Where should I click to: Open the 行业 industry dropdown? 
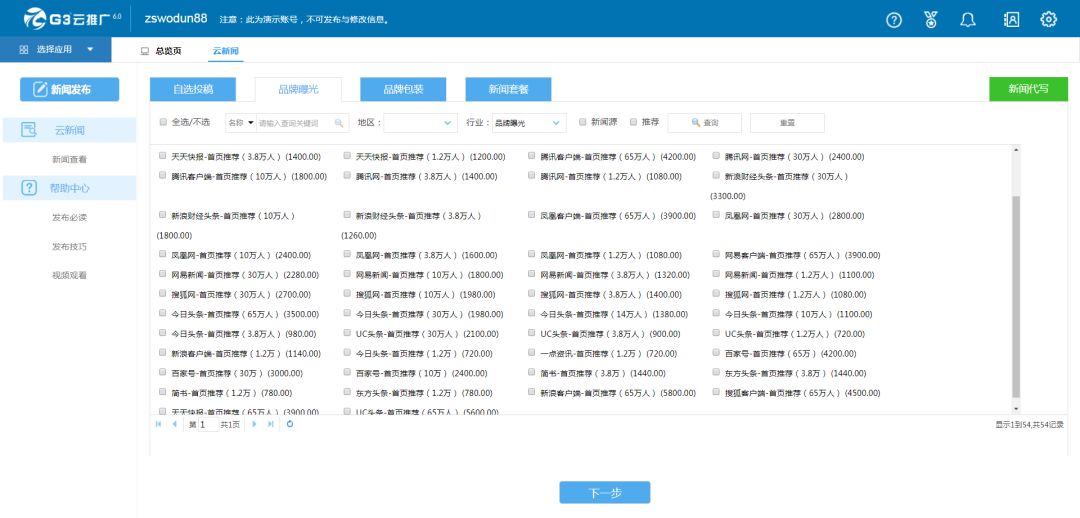528,123
